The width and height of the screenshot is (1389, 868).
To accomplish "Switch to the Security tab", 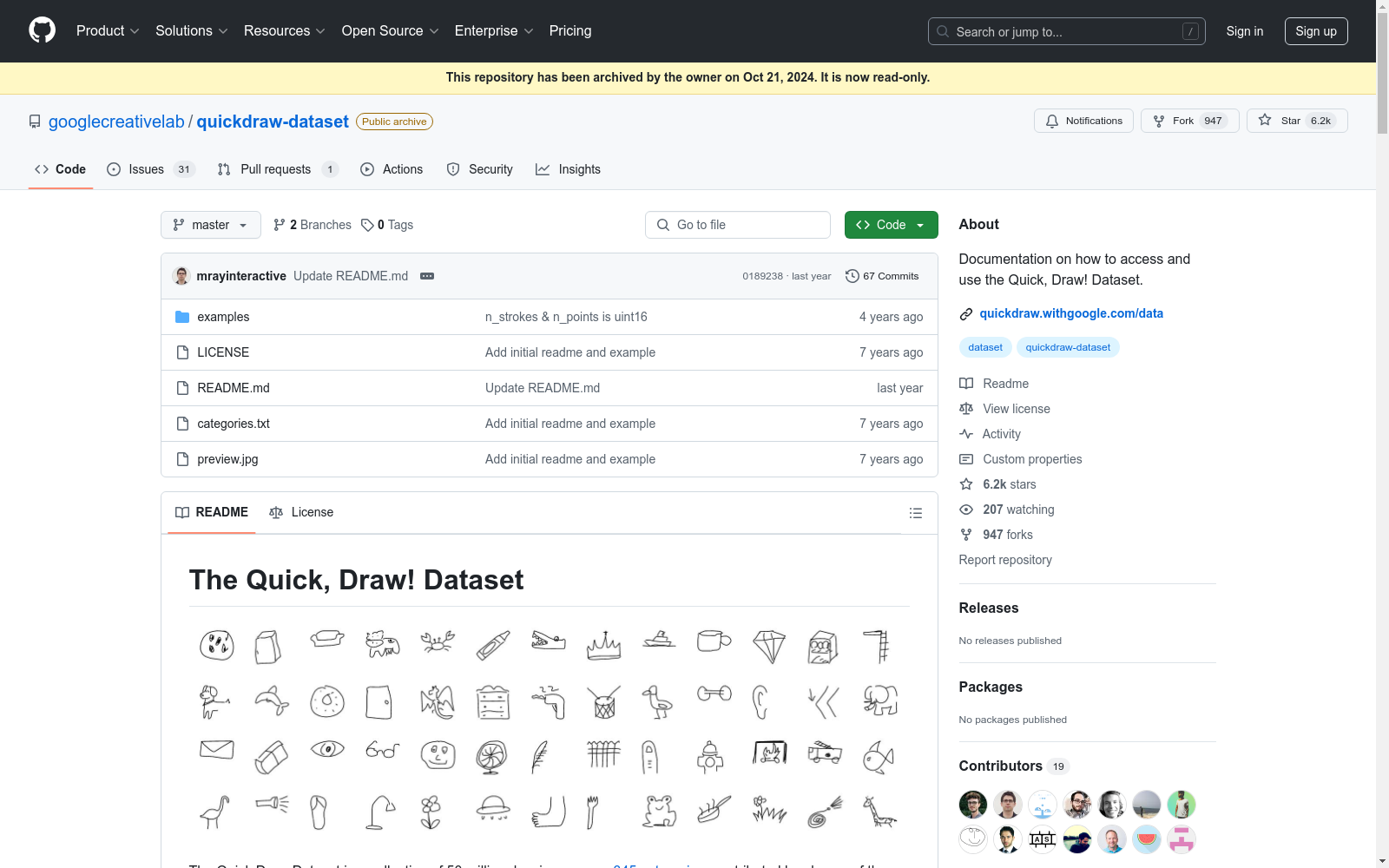I will tap(479, 169).
